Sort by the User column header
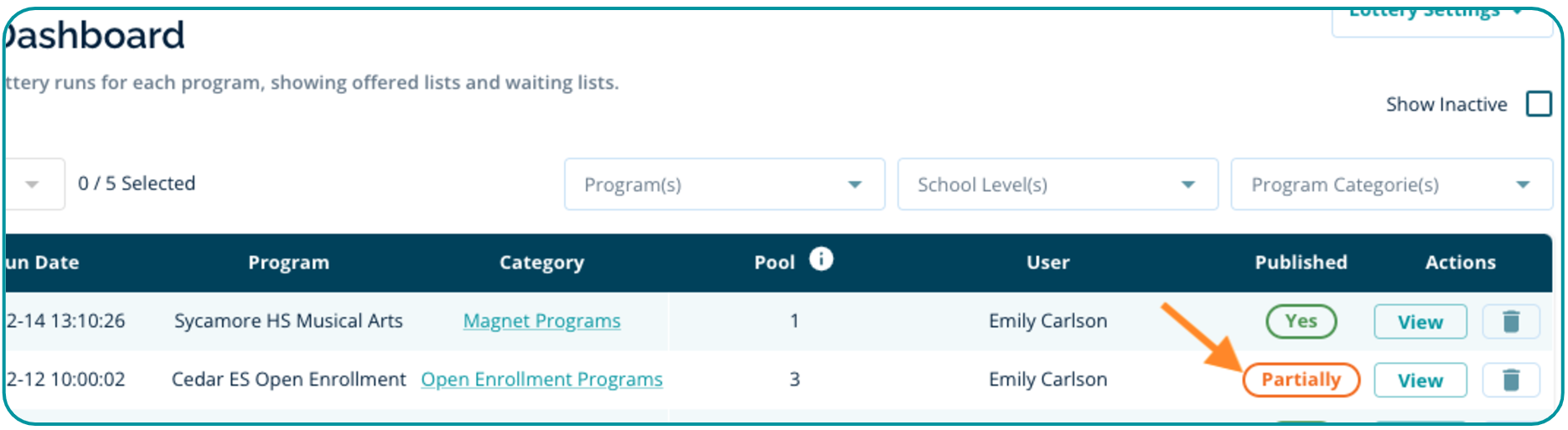 (x=1048, y=263)
